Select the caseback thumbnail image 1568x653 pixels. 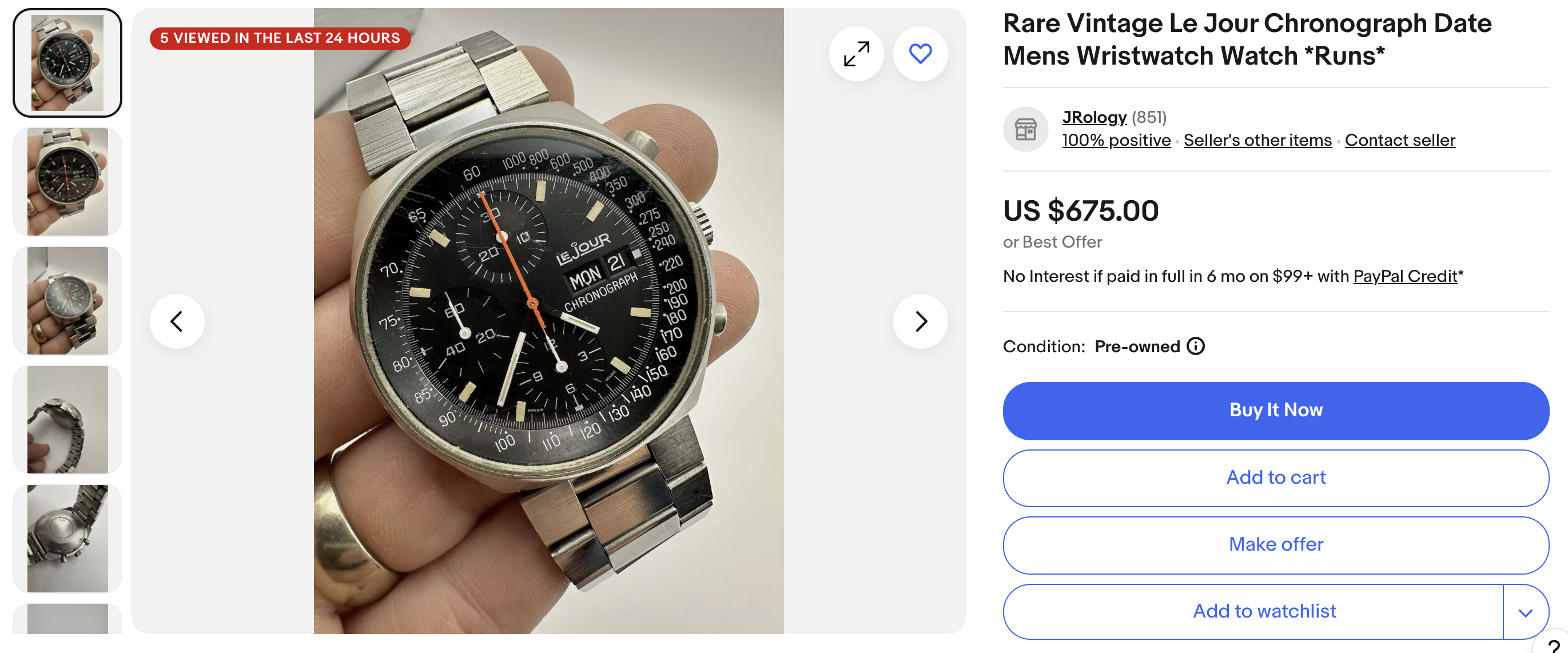67,539
